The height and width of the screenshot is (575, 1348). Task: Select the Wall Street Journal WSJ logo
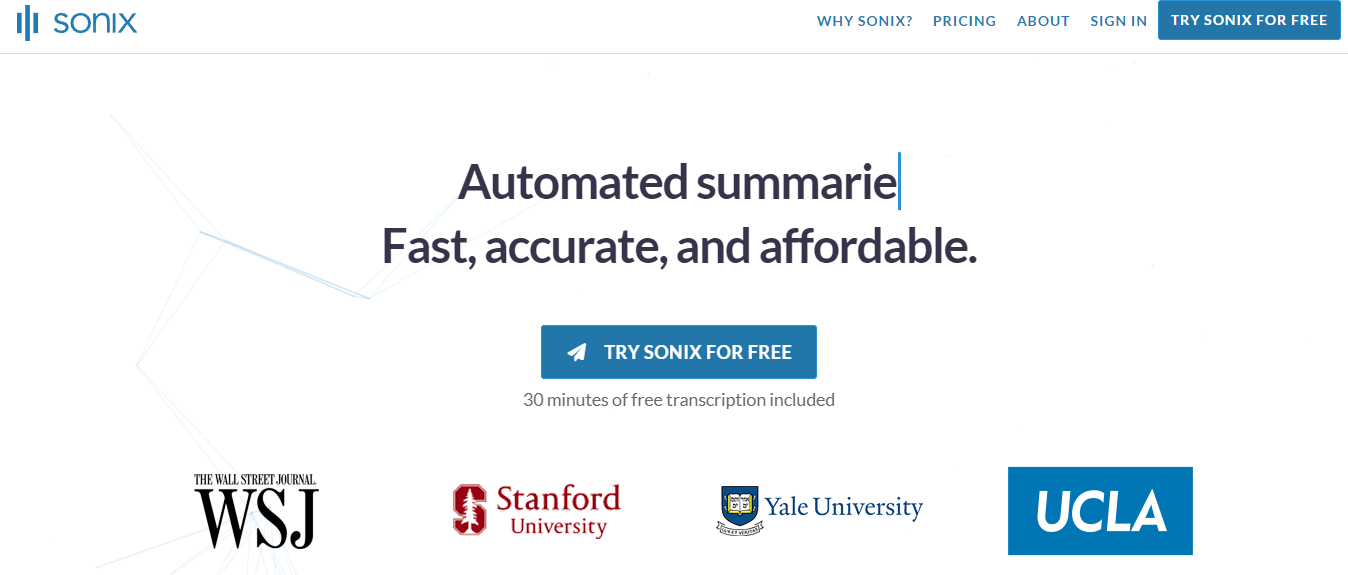[256, 511]
